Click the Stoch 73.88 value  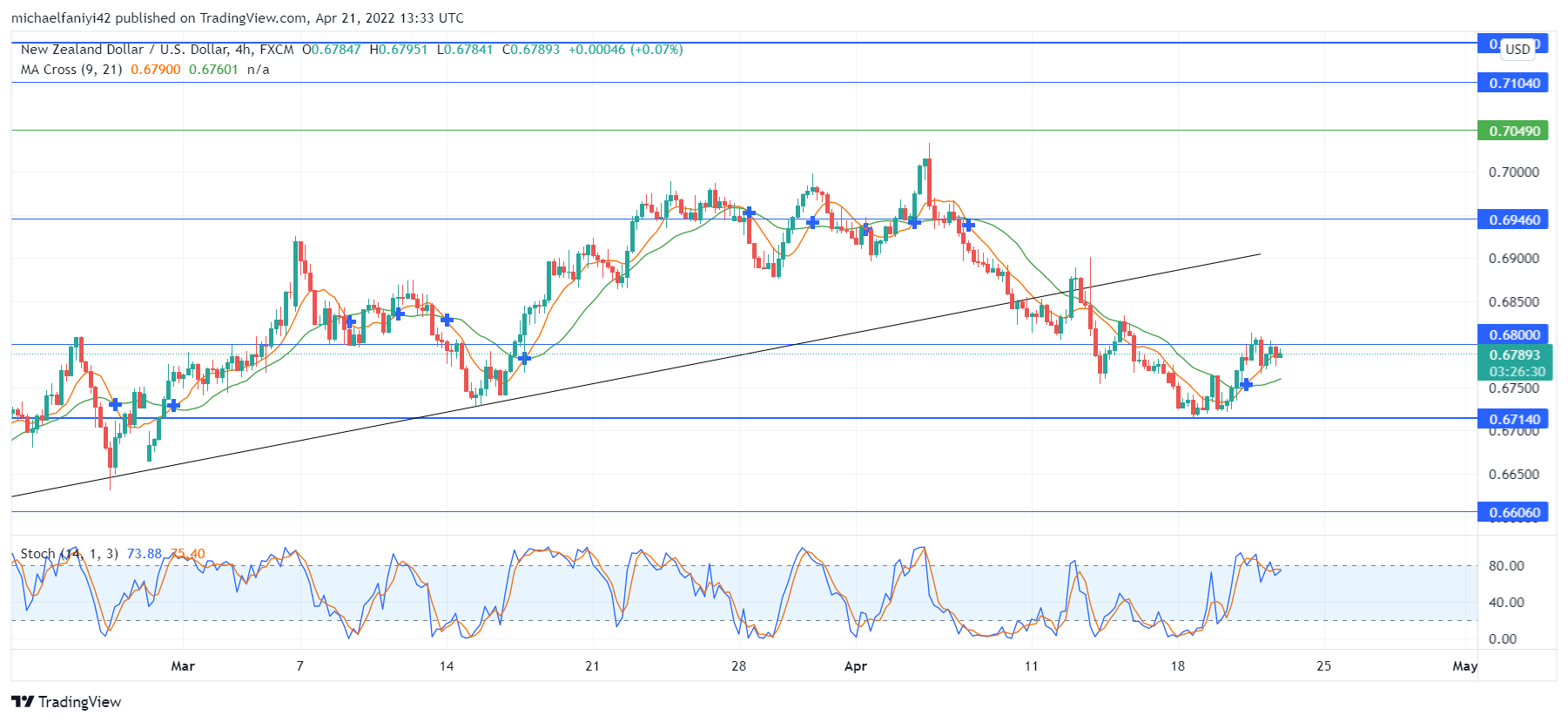point(145,554)
